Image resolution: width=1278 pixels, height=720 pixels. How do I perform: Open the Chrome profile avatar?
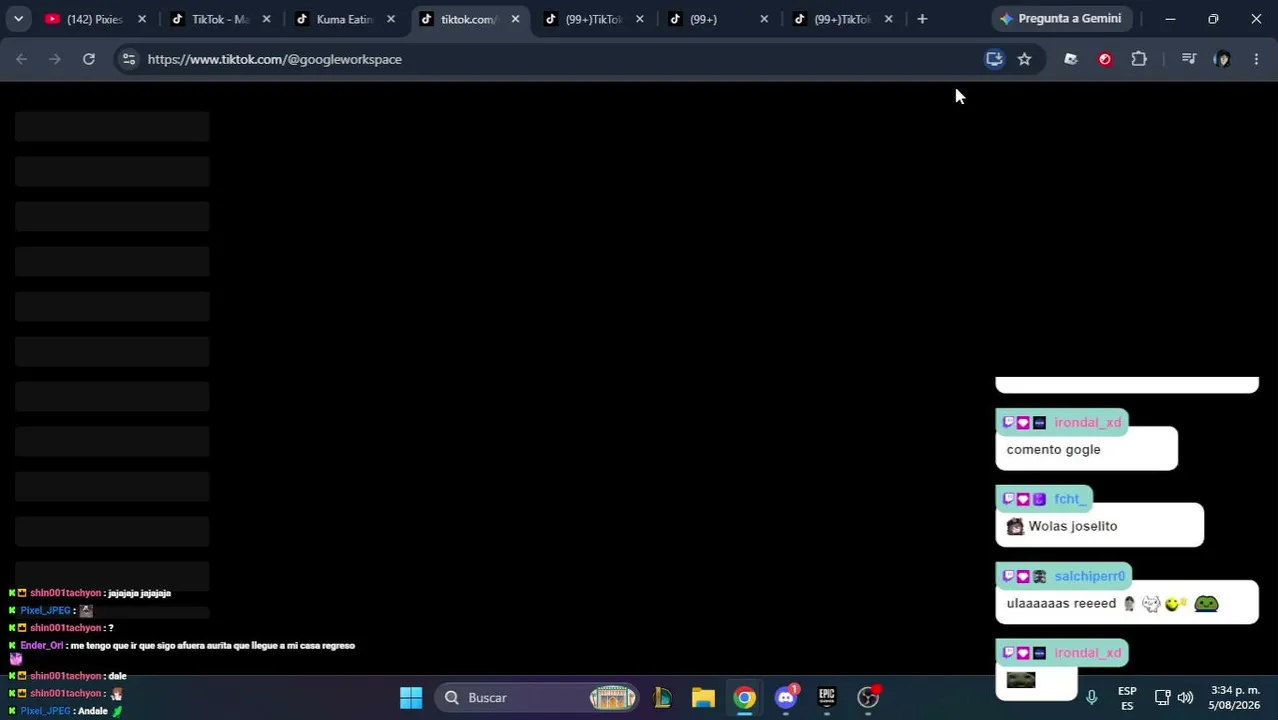pos(1222,59)
